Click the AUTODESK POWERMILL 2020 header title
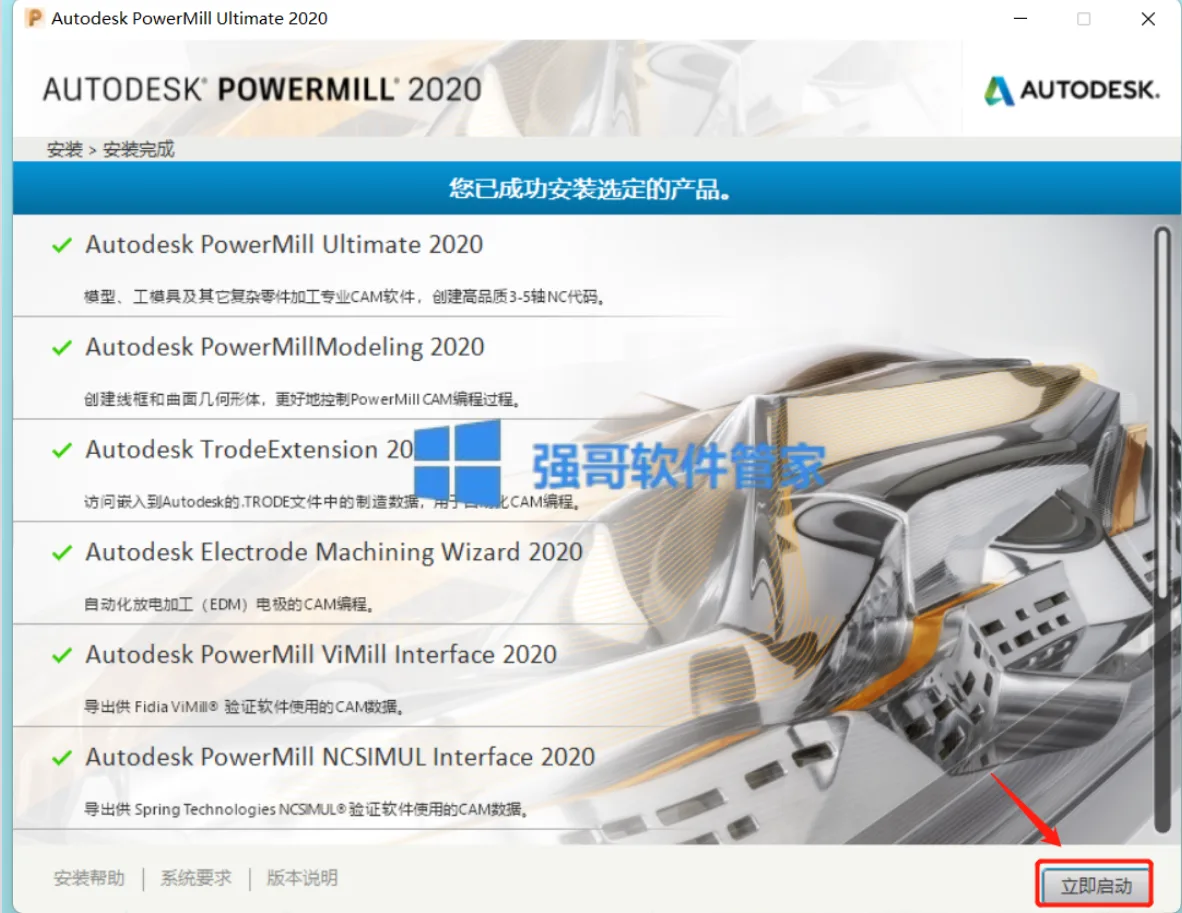The image size is (1182, 913). tap(262, 90)
